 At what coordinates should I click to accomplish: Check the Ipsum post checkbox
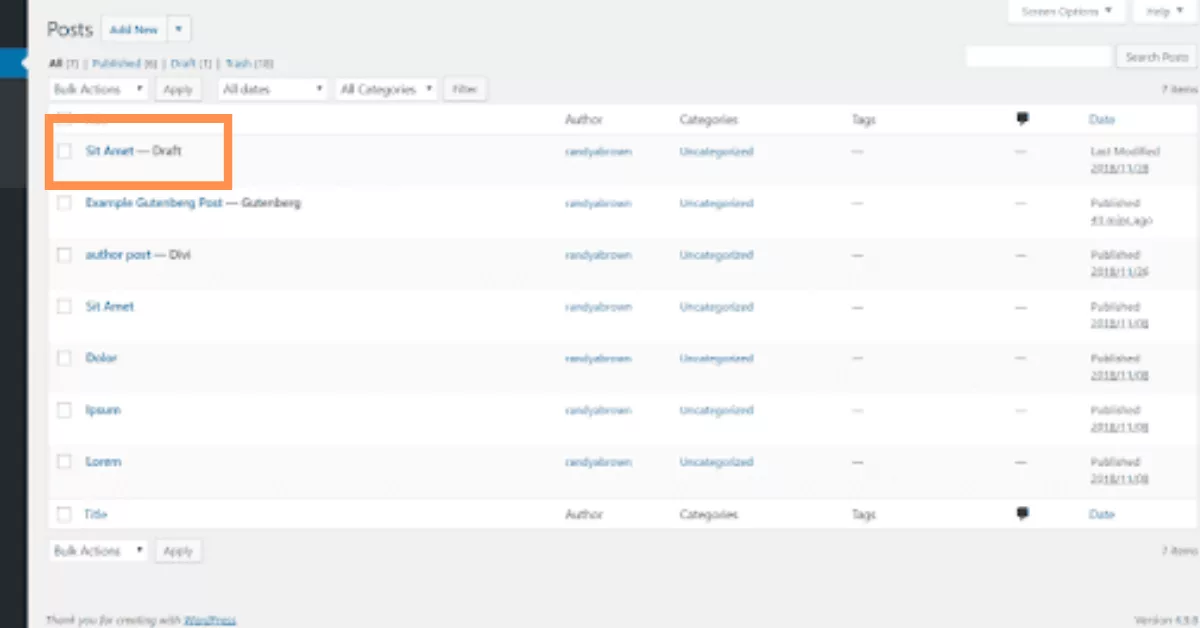click(x=65, y=410)
